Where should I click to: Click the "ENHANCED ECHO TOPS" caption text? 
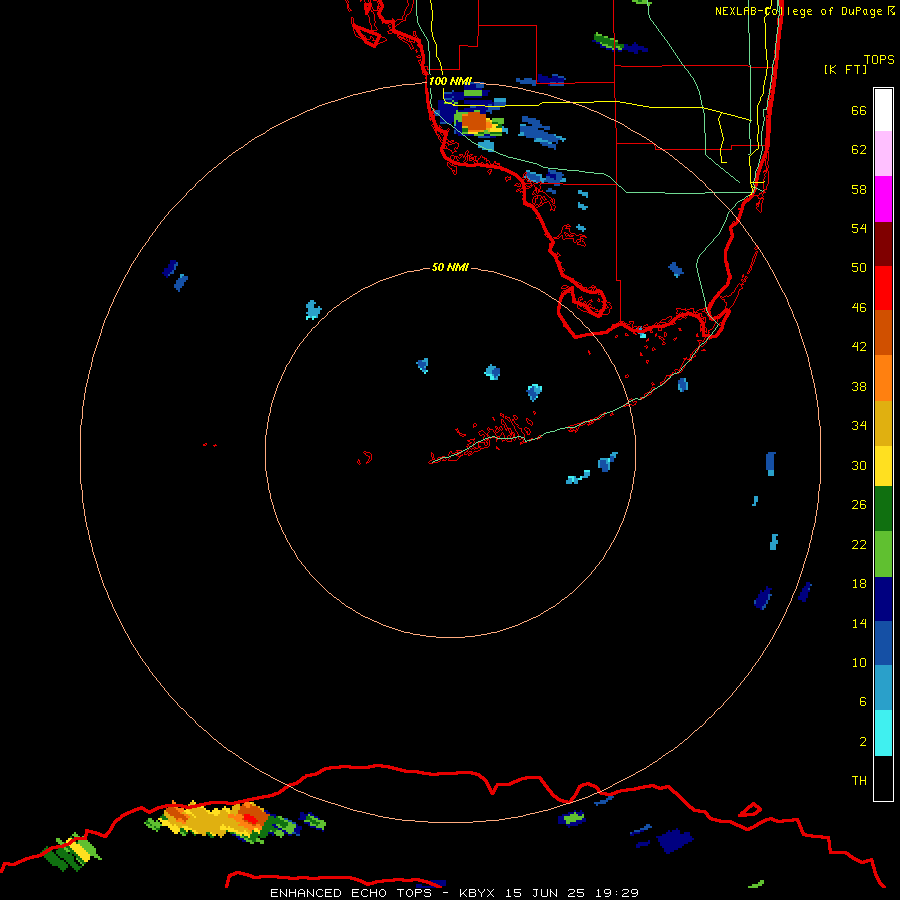[x=351, y=893]
